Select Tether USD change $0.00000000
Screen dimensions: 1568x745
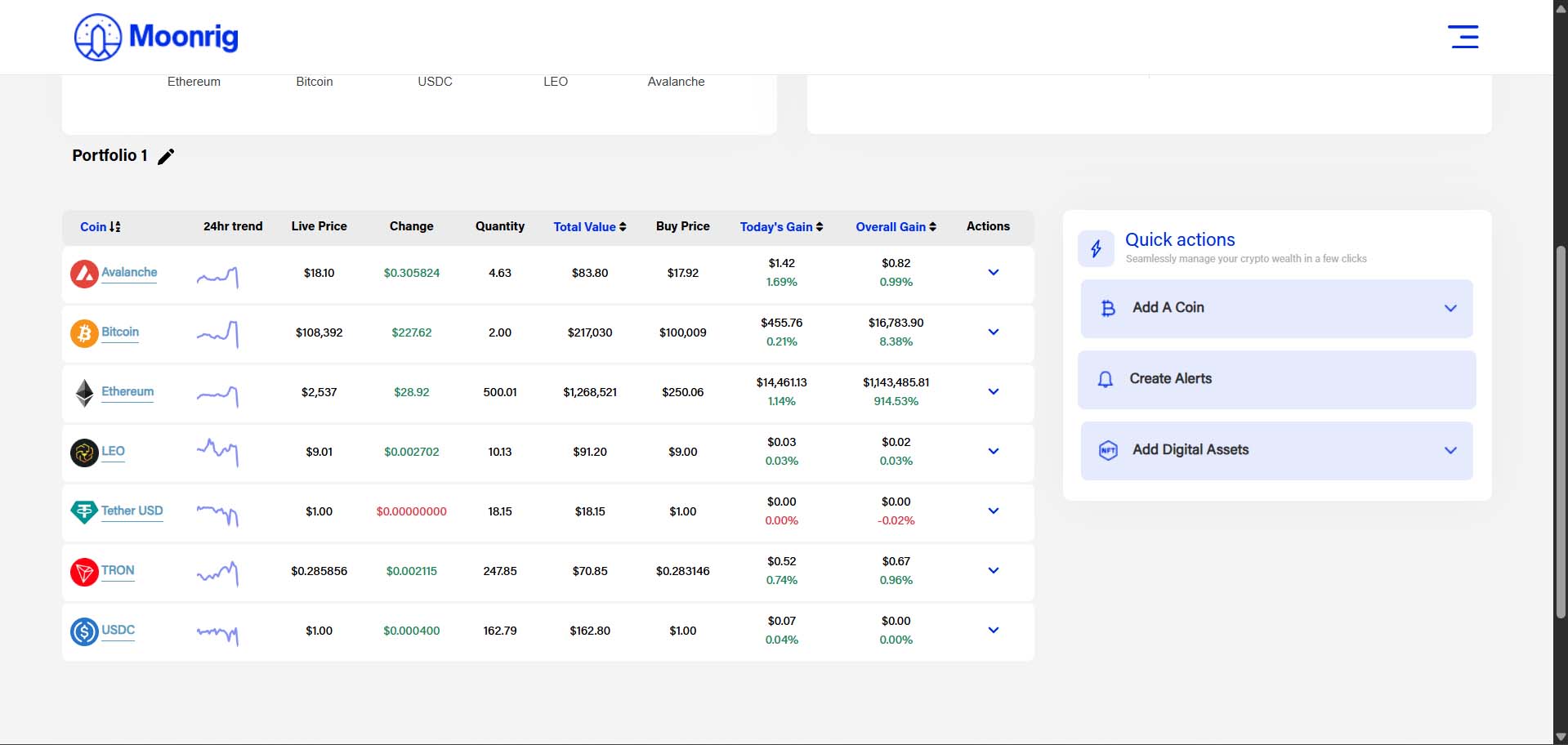click(x=411, y=511)
